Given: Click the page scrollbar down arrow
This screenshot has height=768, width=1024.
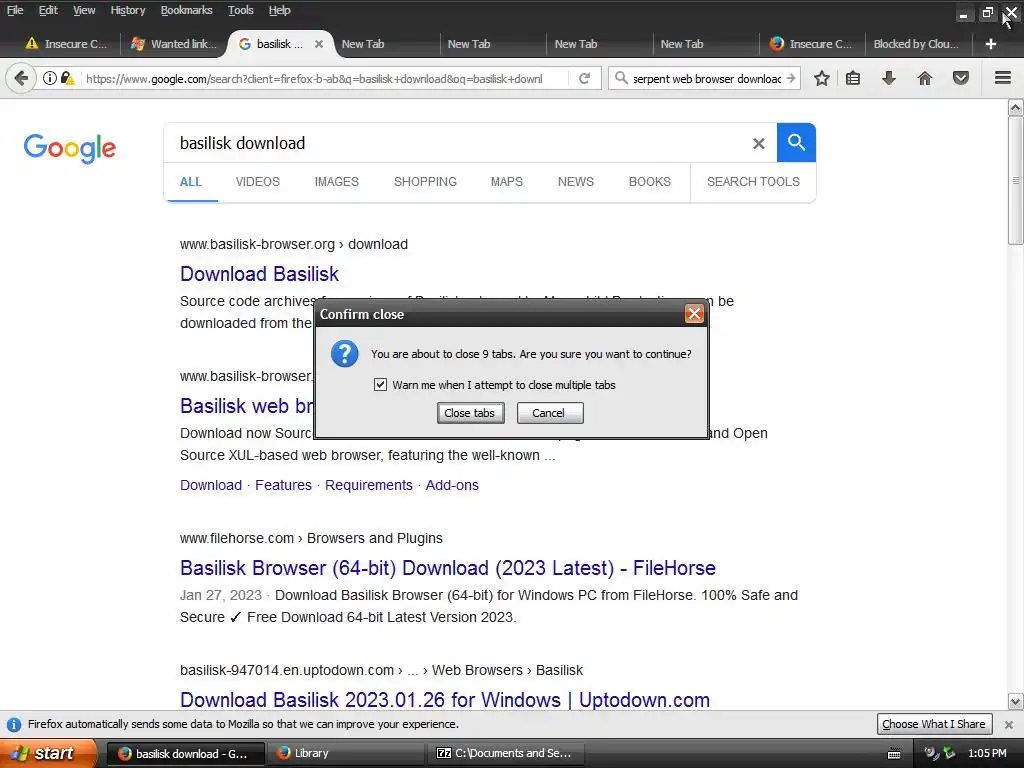Looking at the screenshot, I should pyautogui.click(x=1016, y=702).
